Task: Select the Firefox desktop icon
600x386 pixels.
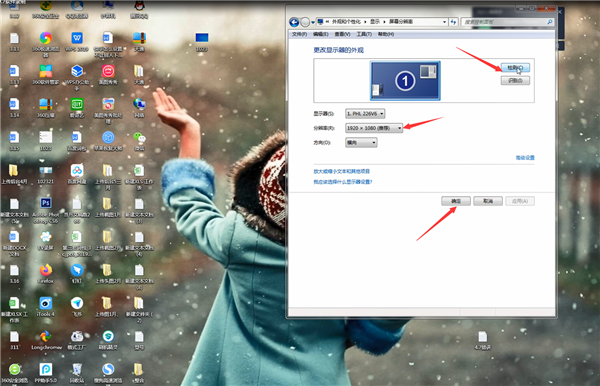Action: tap(46, 274)
